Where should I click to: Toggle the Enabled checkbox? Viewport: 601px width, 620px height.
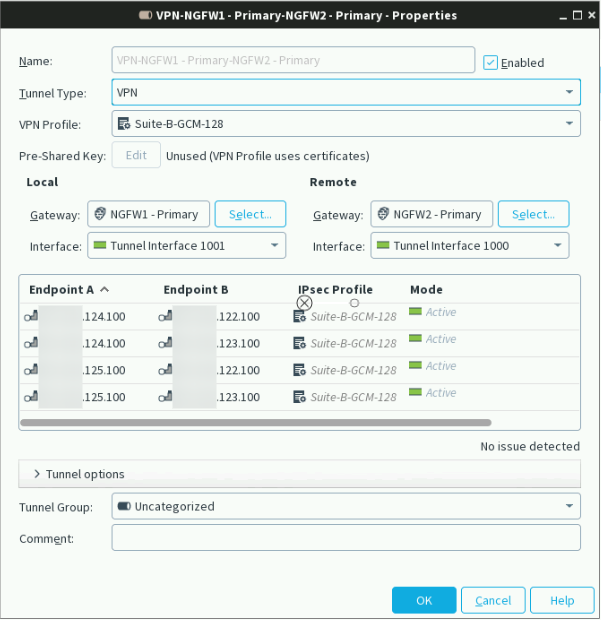coord(490,62)
